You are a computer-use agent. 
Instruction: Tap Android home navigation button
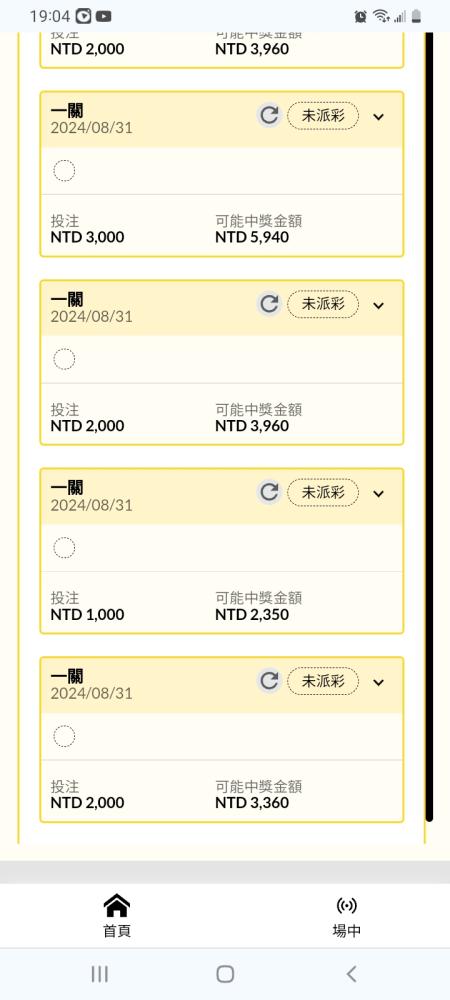[x=225, y=974]
